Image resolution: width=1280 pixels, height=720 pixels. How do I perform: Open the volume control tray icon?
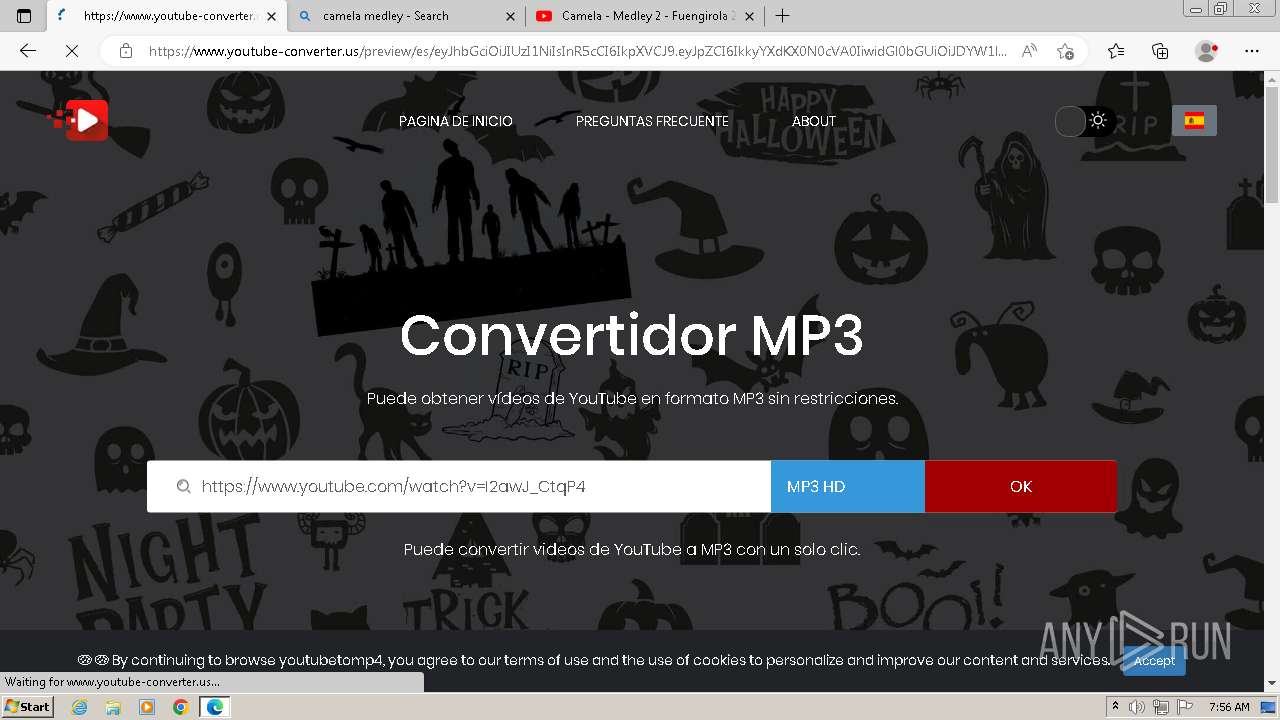pos(1137,707)
